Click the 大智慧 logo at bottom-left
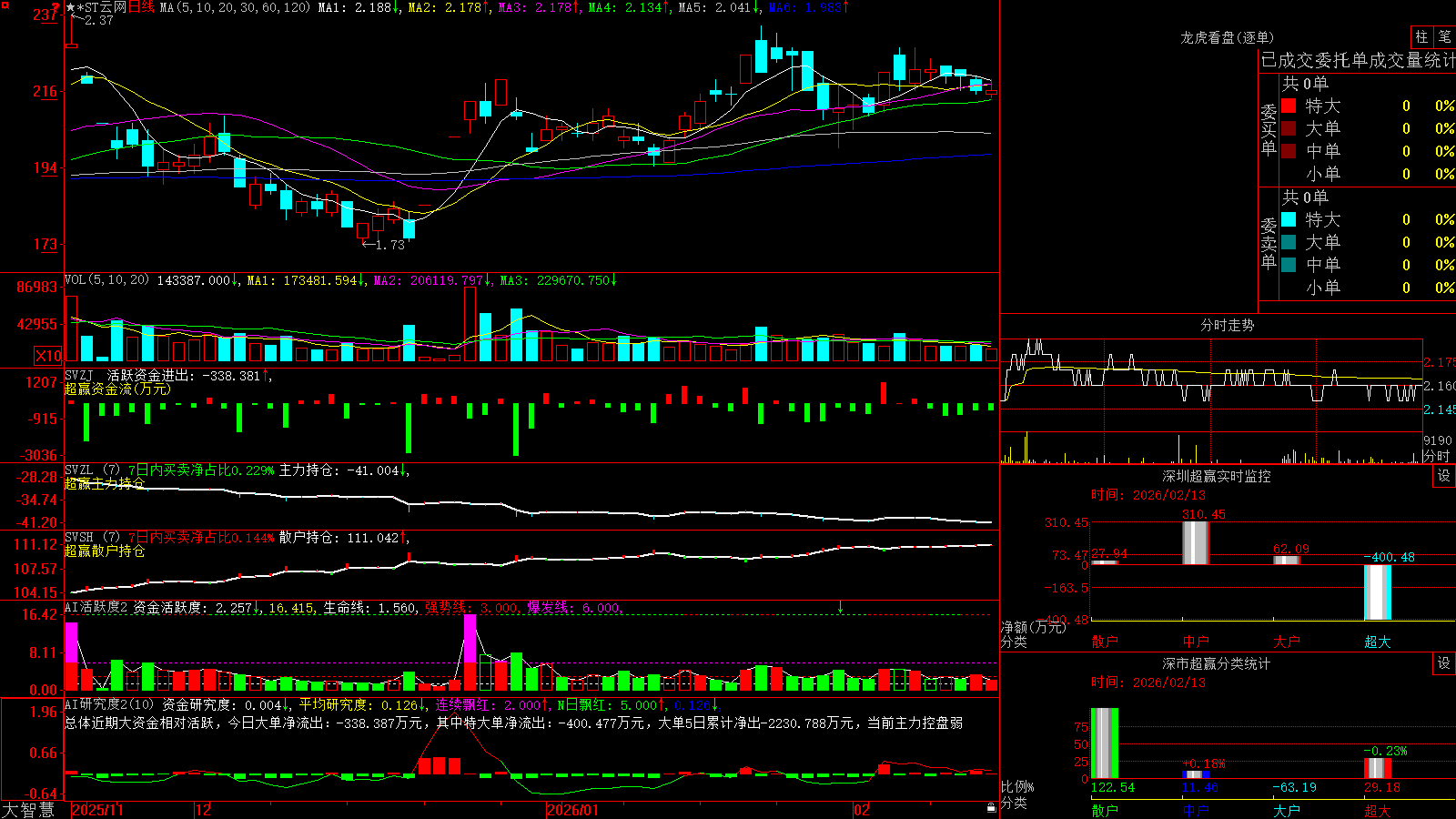The image size is (1456, 819). [x=28, y=810]
